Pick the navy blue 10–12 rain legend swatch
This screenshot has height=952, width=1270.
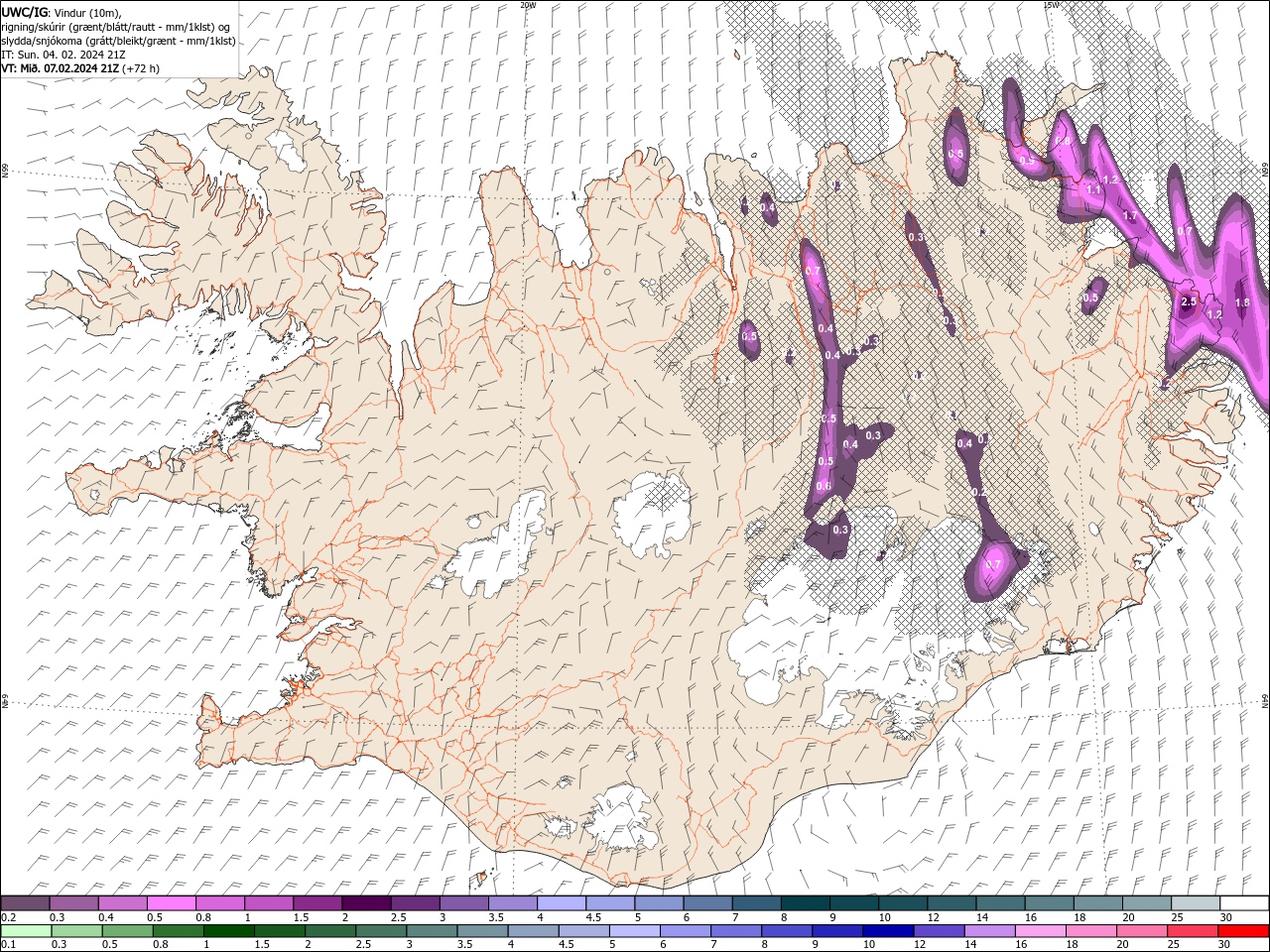(888, 931)
